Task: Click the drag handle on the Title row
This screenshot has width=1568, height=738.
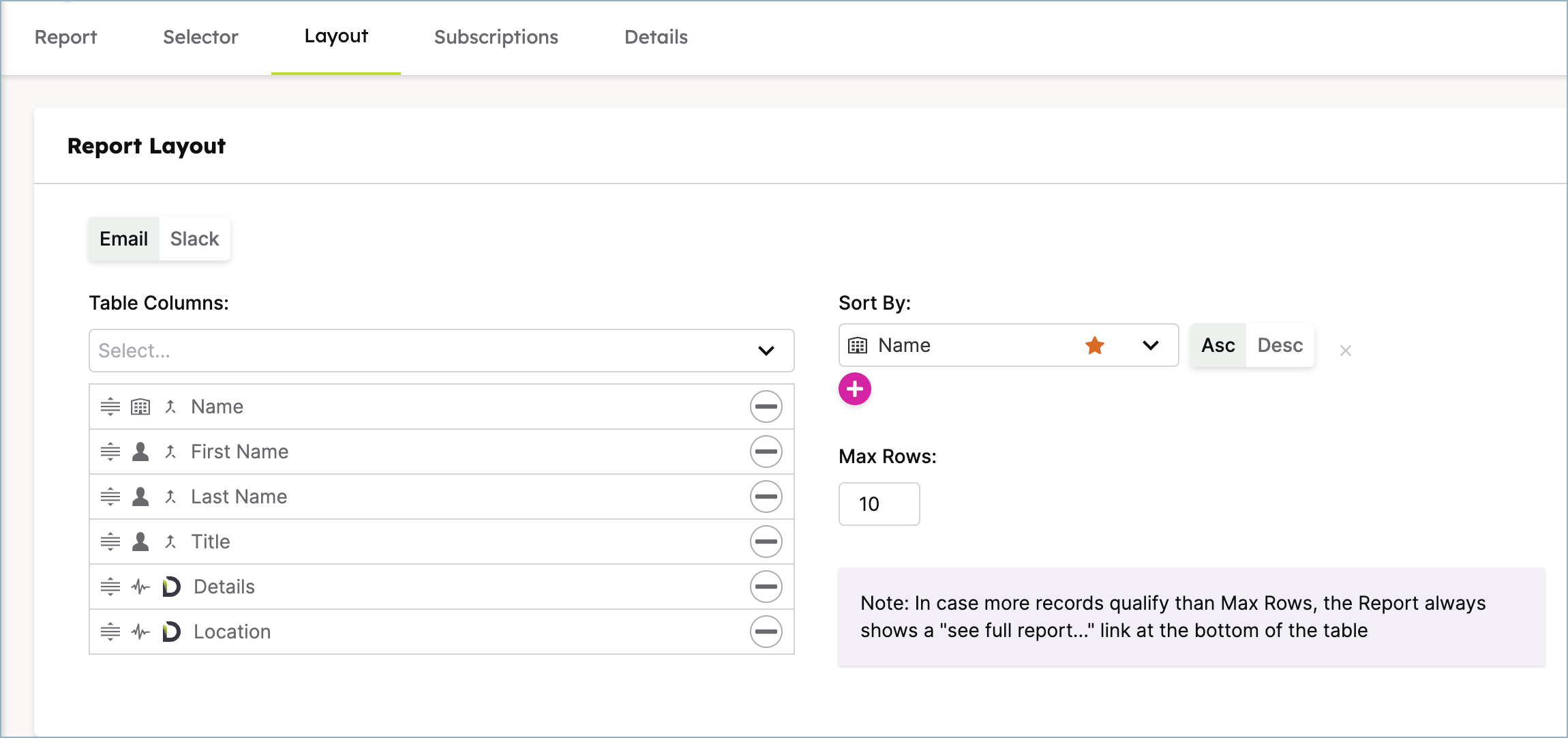Action: pyautogui.click(x=110, y=542)
